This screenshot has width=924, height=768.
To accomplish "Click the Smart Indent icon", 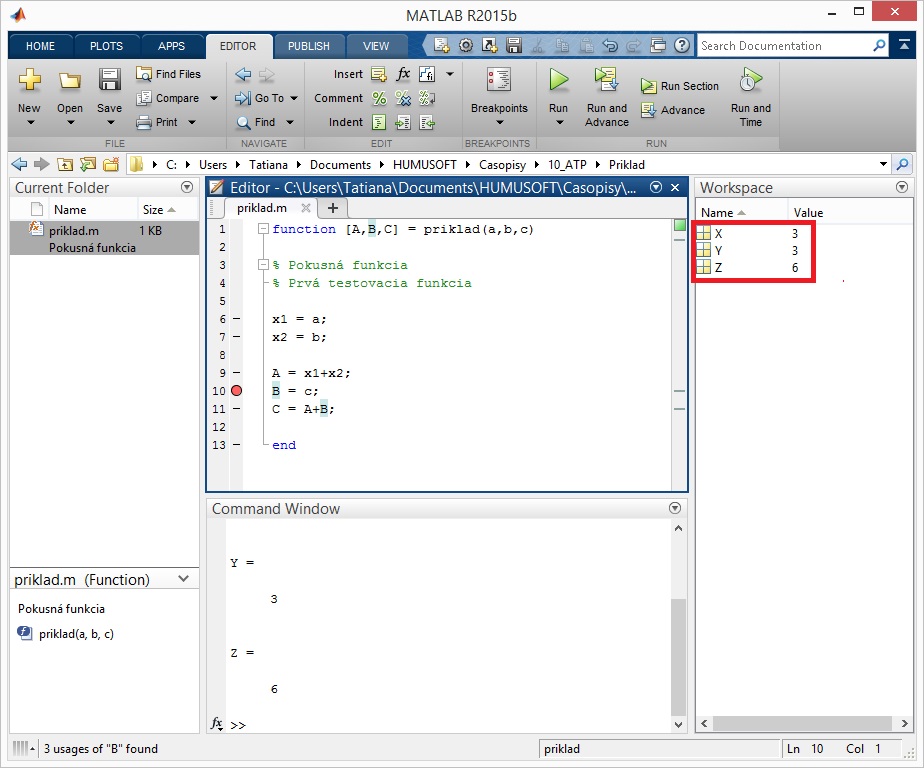I will pyautogui.click(x=379, y=122).
